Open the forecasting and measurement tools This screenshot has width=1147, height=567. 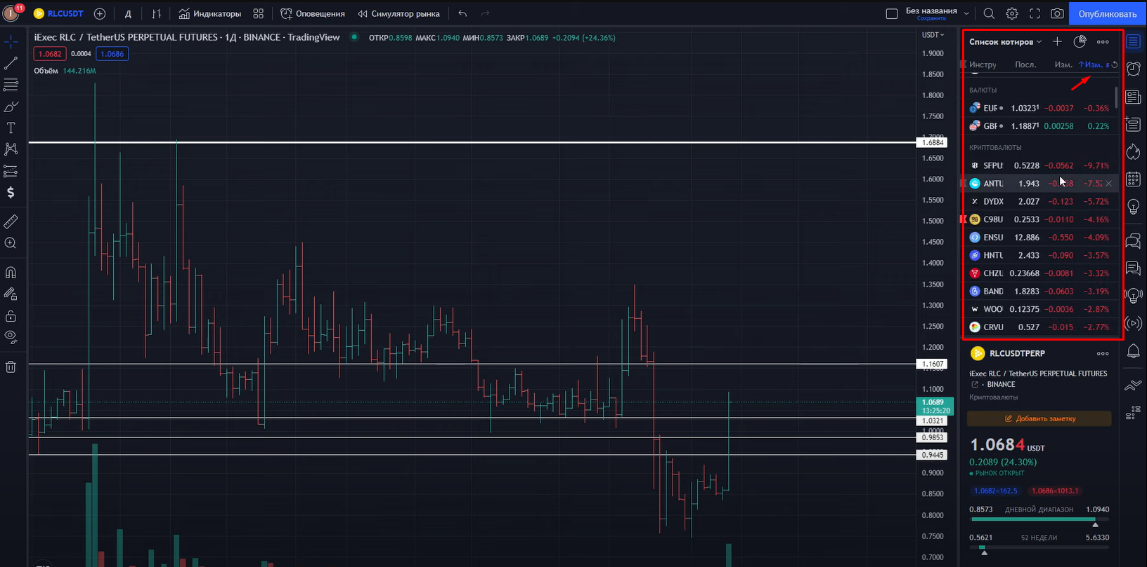[11, 171]
